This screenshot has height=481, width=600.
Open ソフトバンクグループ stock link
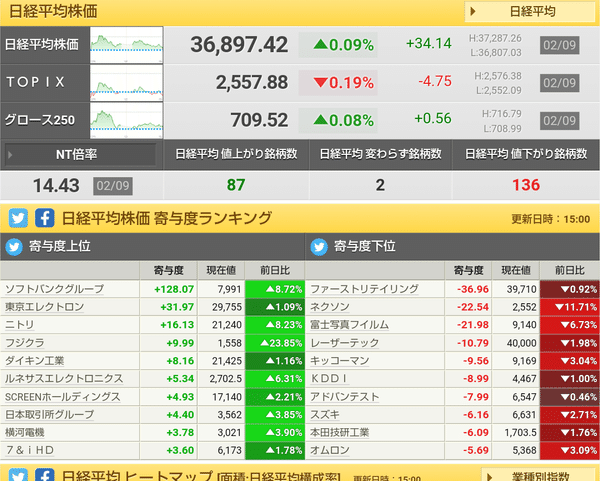(54, 289)
